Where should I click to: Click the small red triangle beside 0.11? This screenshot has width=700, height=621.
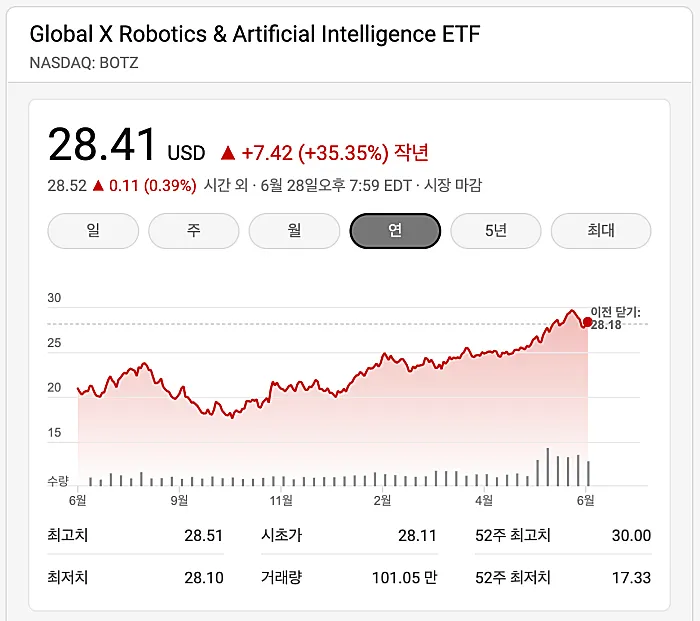click(x=98, y=185)
